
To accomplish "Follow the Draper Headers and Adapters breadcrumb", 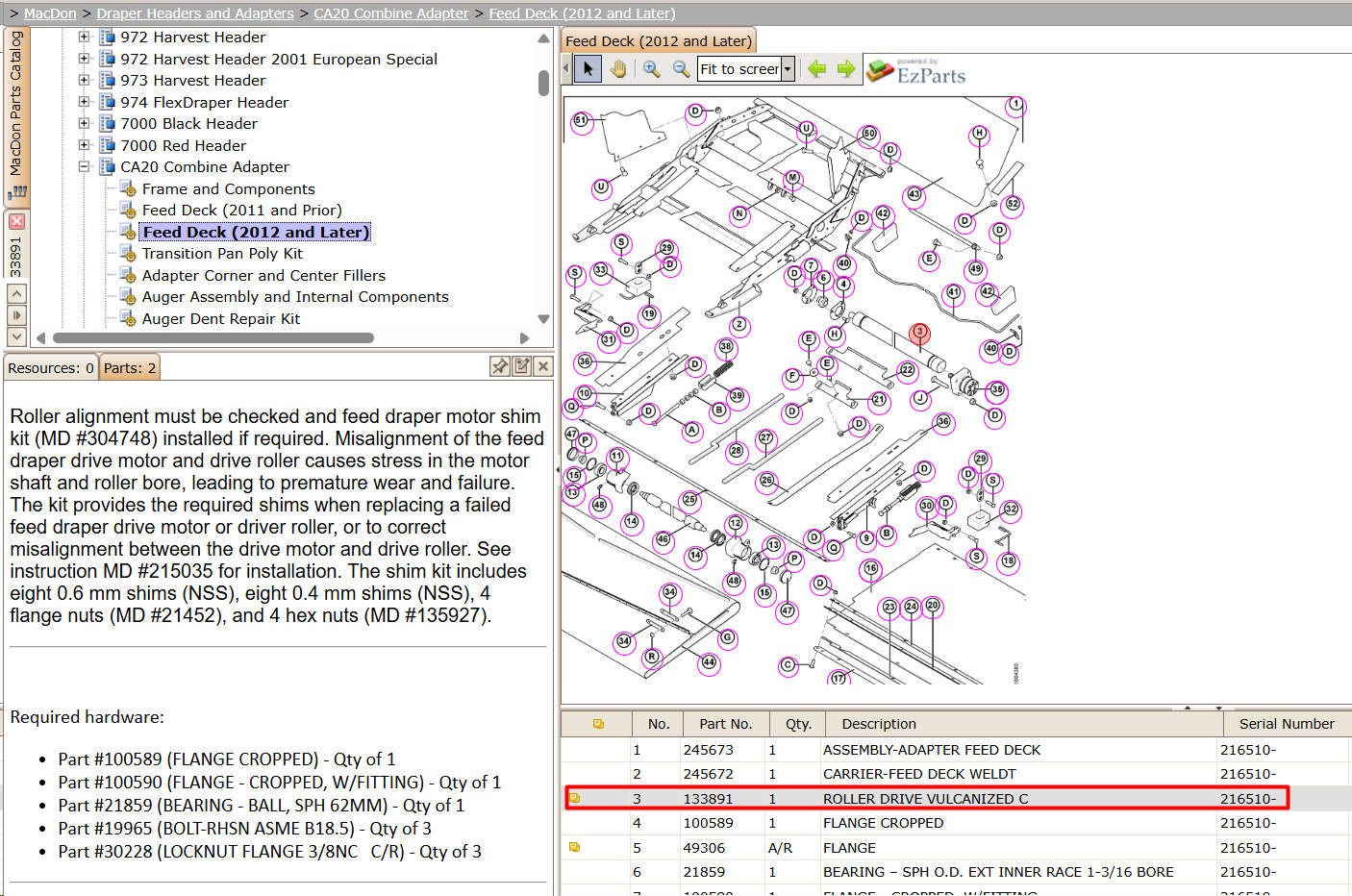I will tap(195, 13).
